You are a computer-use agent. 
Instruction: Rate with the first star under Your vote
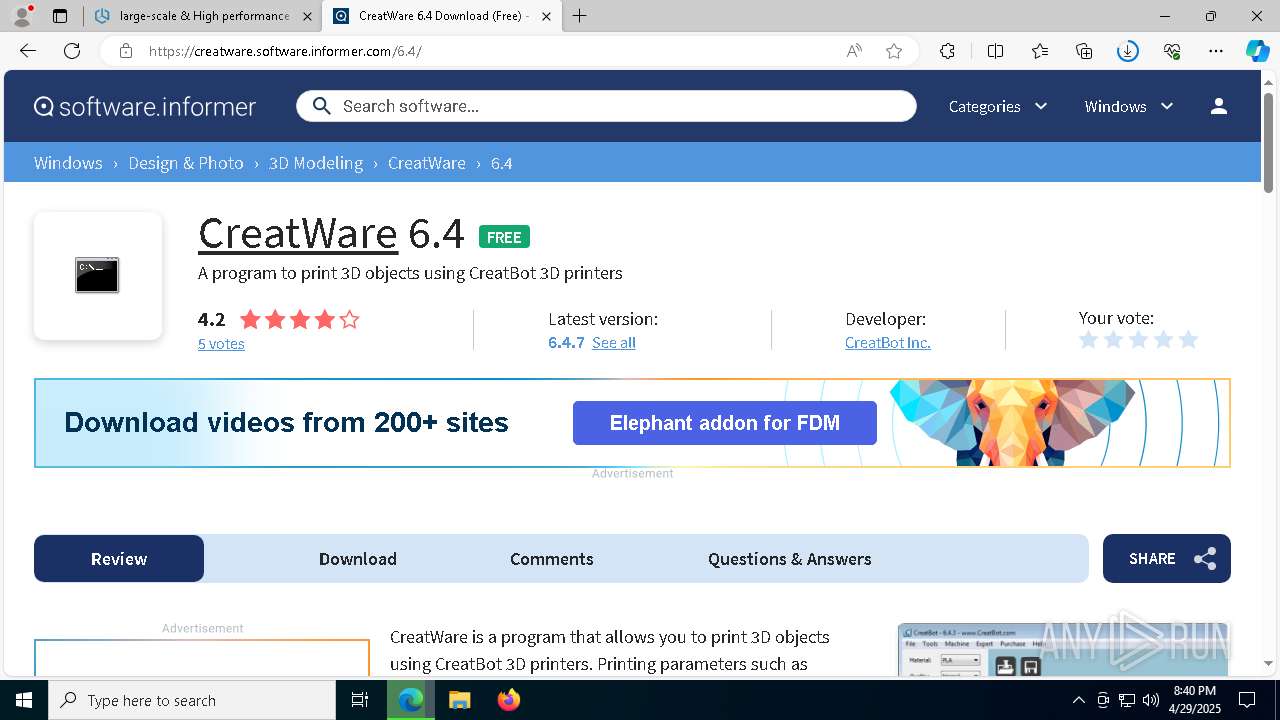[1089, 340]
